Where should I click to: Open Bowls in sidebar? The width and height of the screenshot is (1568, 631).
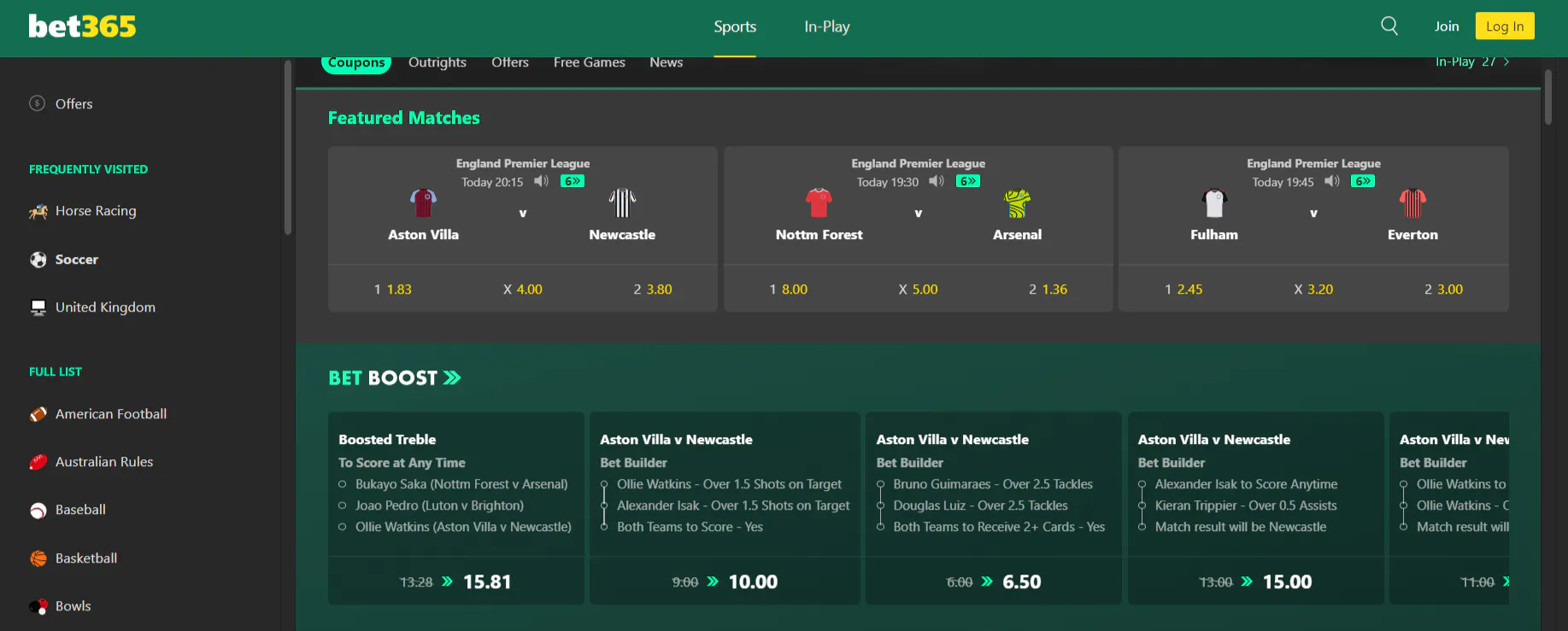click(x=73, y=606)
